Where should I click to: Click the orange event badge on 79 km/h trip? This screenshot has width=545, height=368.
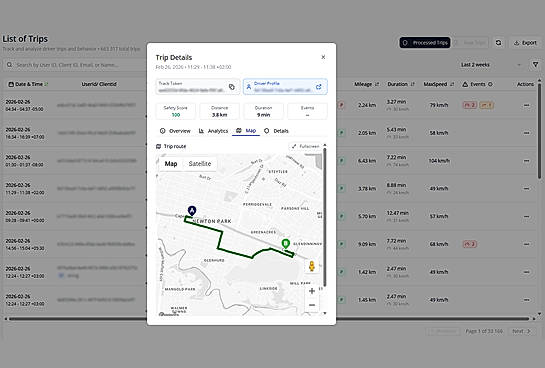[x=487, y=105]
